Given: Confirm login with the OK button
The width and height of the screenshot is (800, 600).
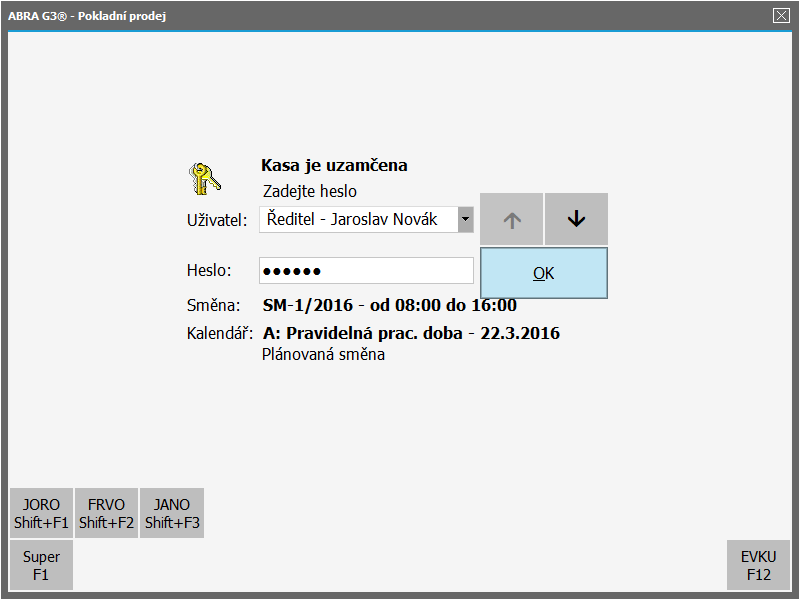Looking at the screenshot, I should [x=543, y=273].
